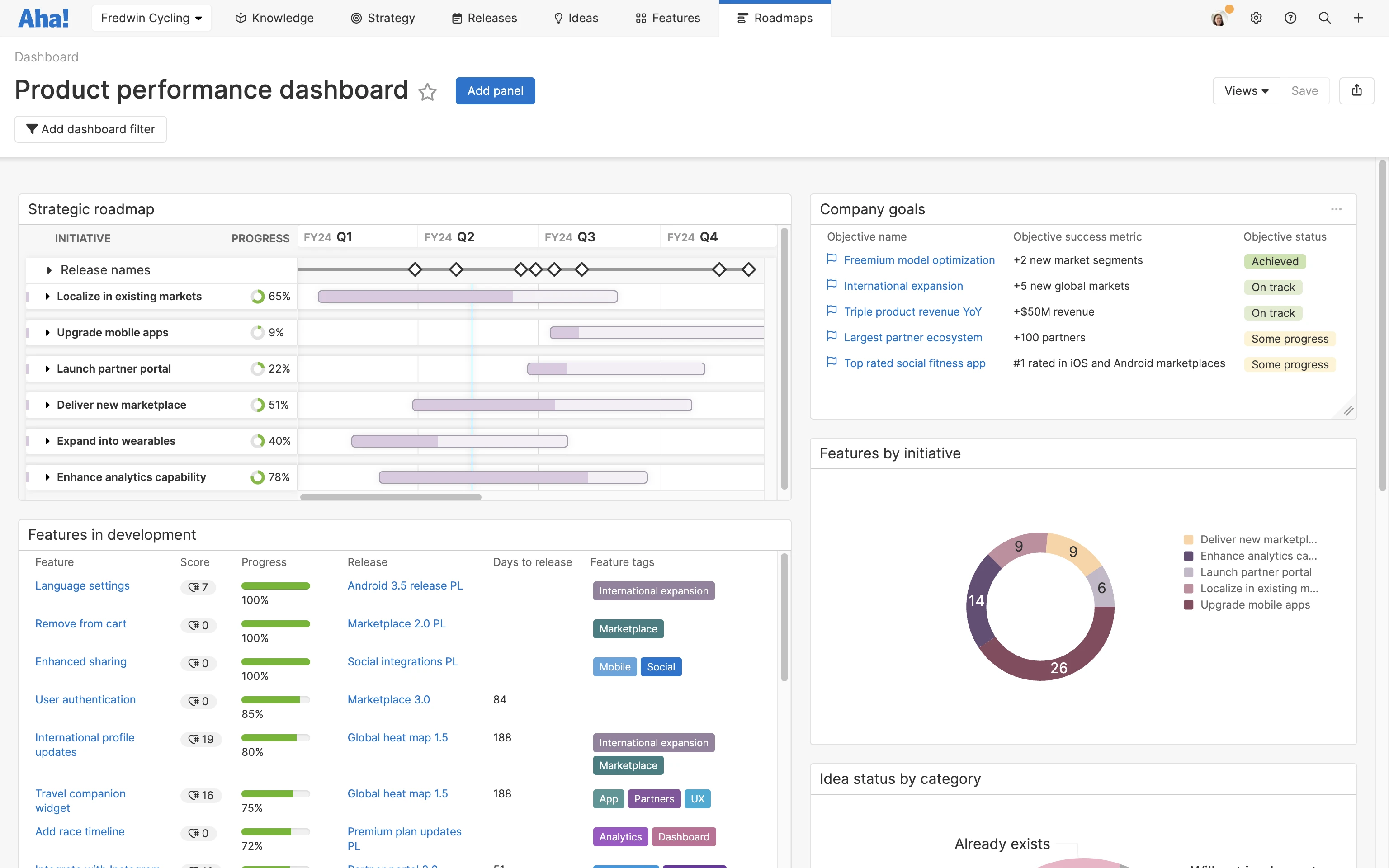Open the Views dropdown menu
The width and height of the screenshot is (1389, 868).
[x=1246, y=91]
